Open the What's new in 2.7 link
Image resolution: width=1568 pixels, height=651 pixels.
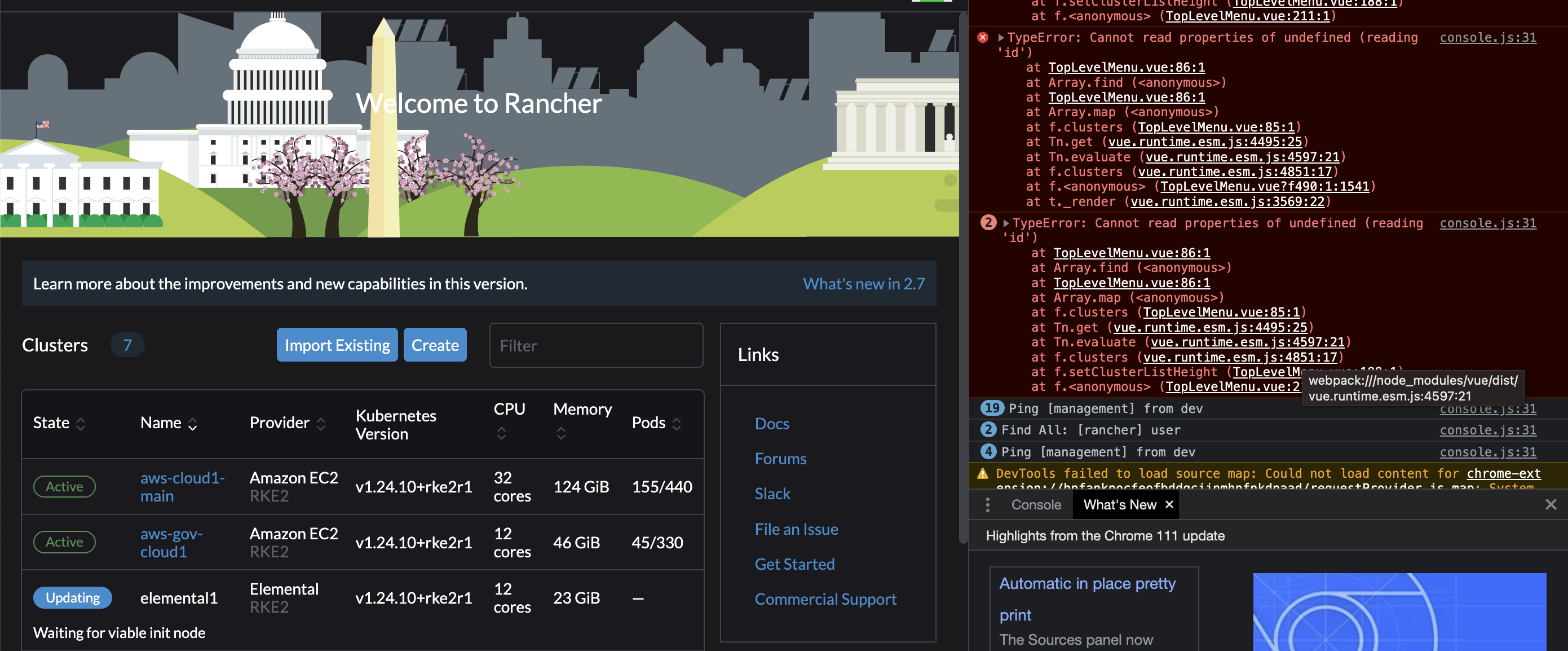(864, 283)
